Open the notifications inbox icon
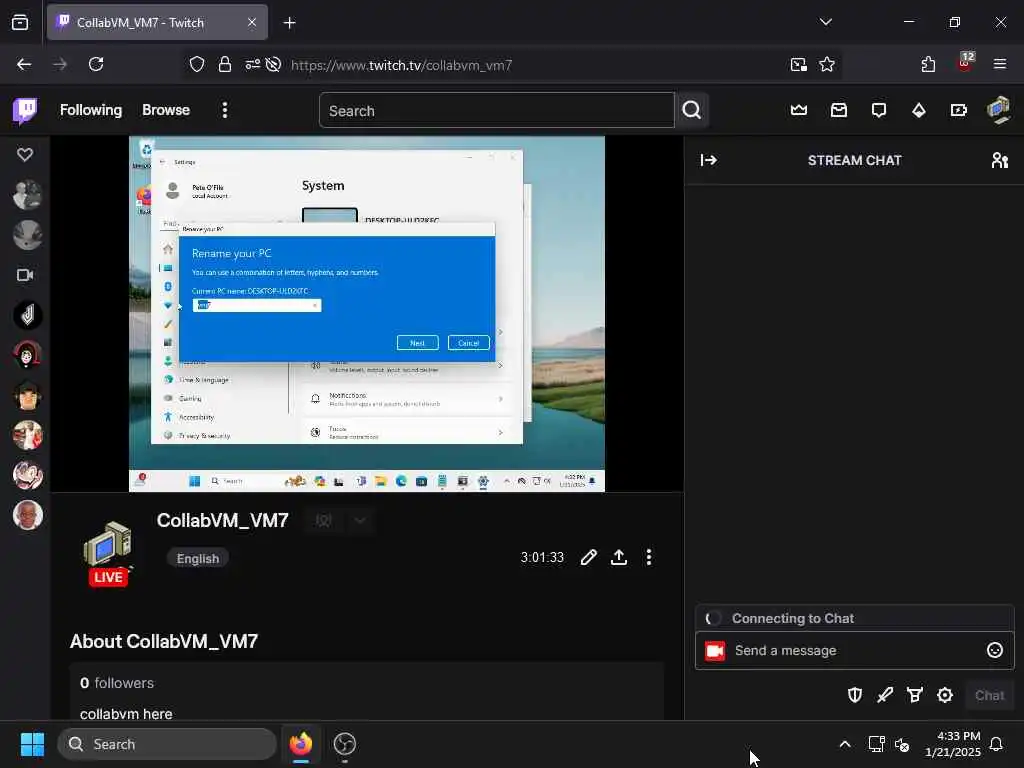The width and height of the screenshot is (1024, 768). click(x=839, y=110)
